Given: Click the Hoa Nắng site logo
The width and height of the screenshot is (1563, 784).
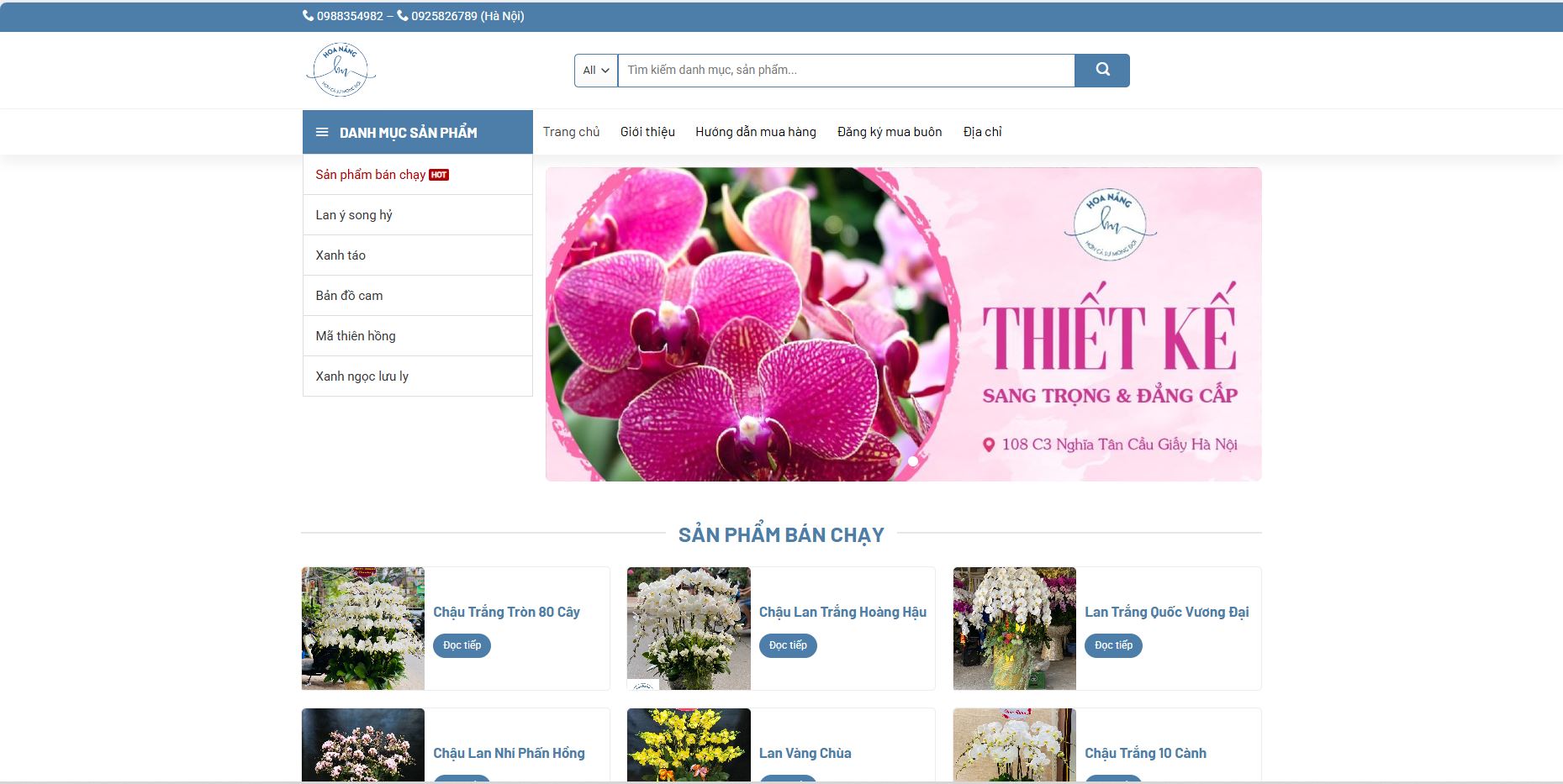Looking at the screenshot, I should 341,70.
